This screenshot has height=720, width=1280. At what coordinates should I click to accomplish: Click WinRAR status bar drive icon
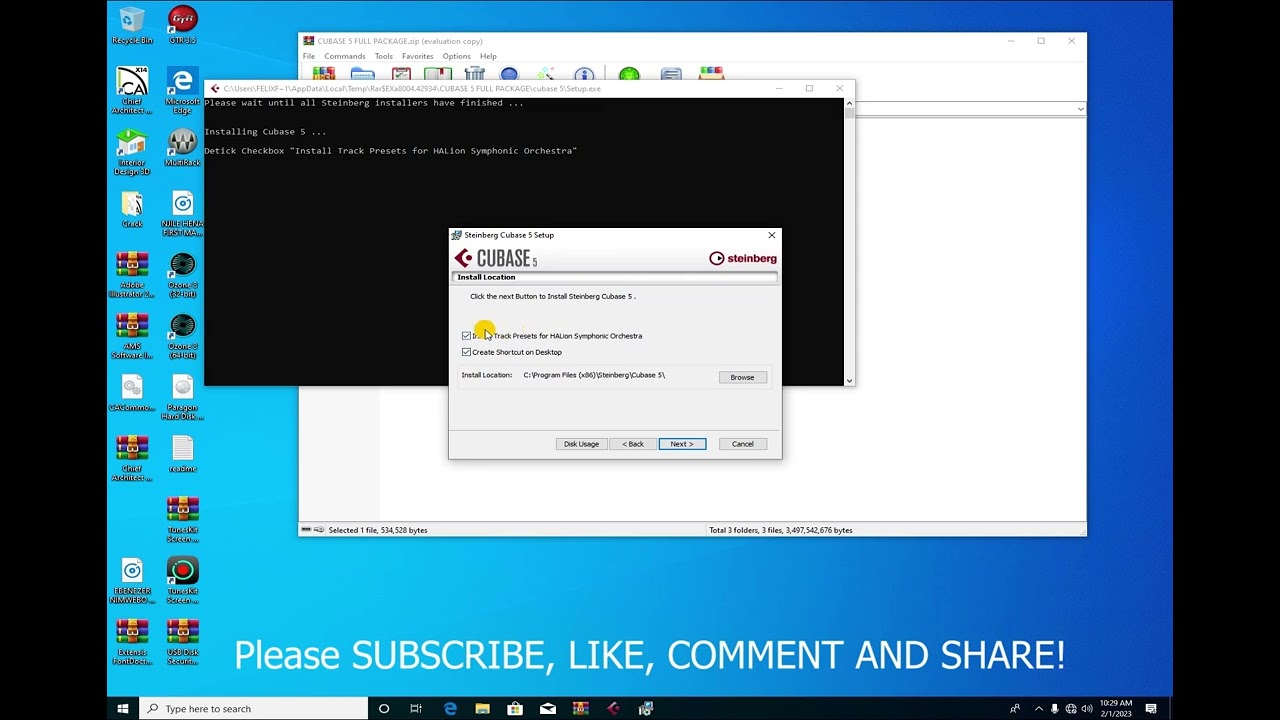click(306, 530)
